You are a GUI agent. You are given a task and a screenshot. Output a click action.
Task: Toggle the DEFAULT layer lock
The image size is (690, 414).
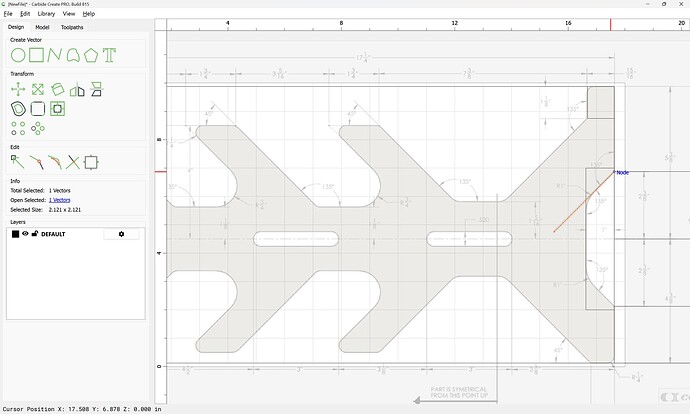click(35, 234)
